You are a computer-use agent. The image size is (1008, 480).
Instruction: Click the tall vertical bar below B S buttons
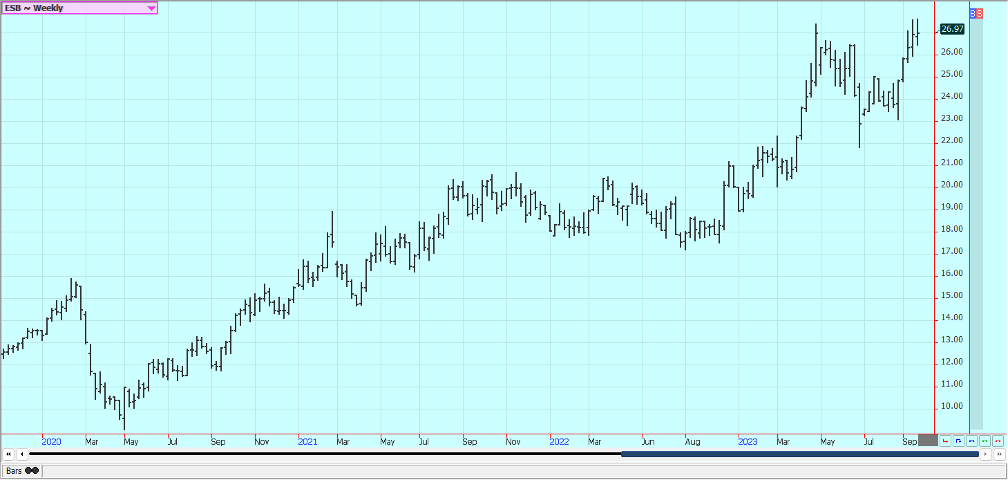tap(976, 224)
